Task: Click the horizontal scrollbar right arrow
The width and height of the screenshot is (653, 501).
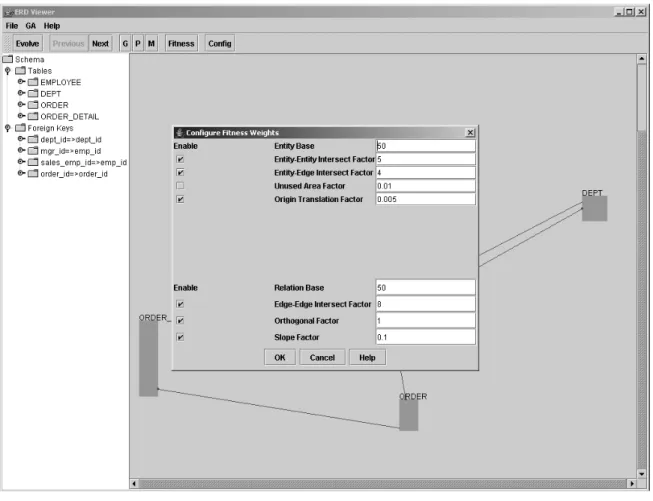Action: (x=632, y=484)
